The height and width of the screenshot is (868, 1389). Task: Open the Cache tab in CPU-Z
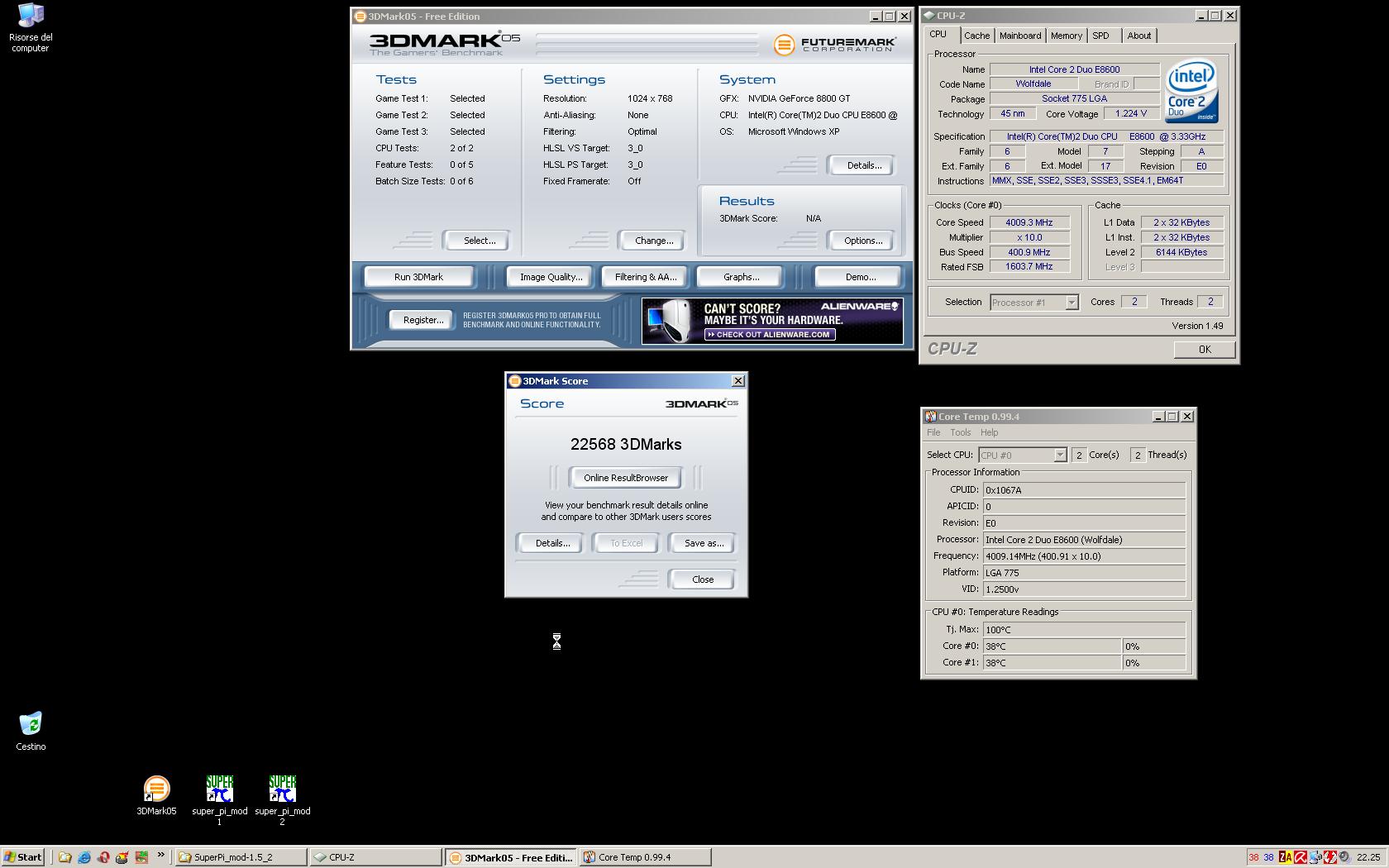coord(976,36)
